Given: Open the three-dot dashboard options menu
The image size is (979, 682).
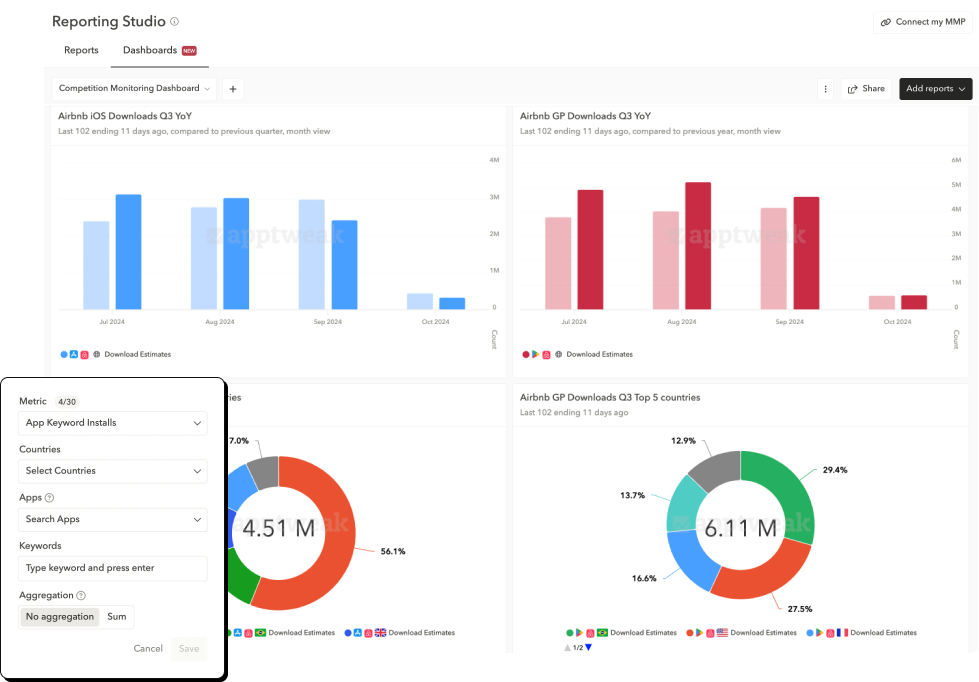Looking at the screenshot, I should (x=825, y=89).
